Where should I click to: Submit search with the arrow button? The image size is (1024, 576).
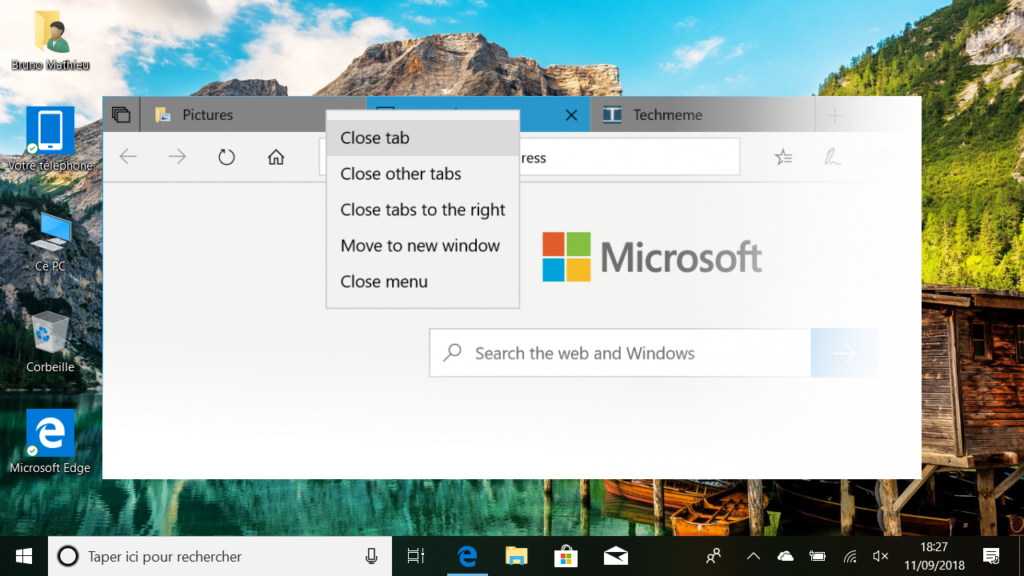(x=844, y=353)
